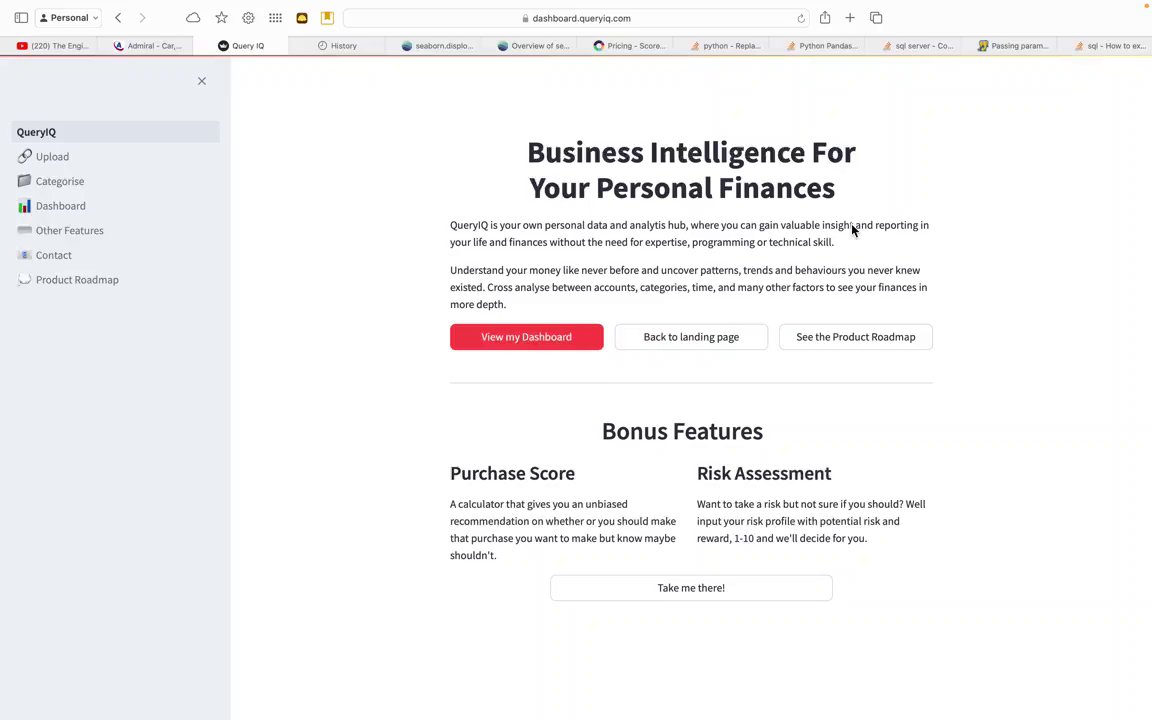
Task: Click the card icon beside Other Features
Action: [x=24, y=230]
